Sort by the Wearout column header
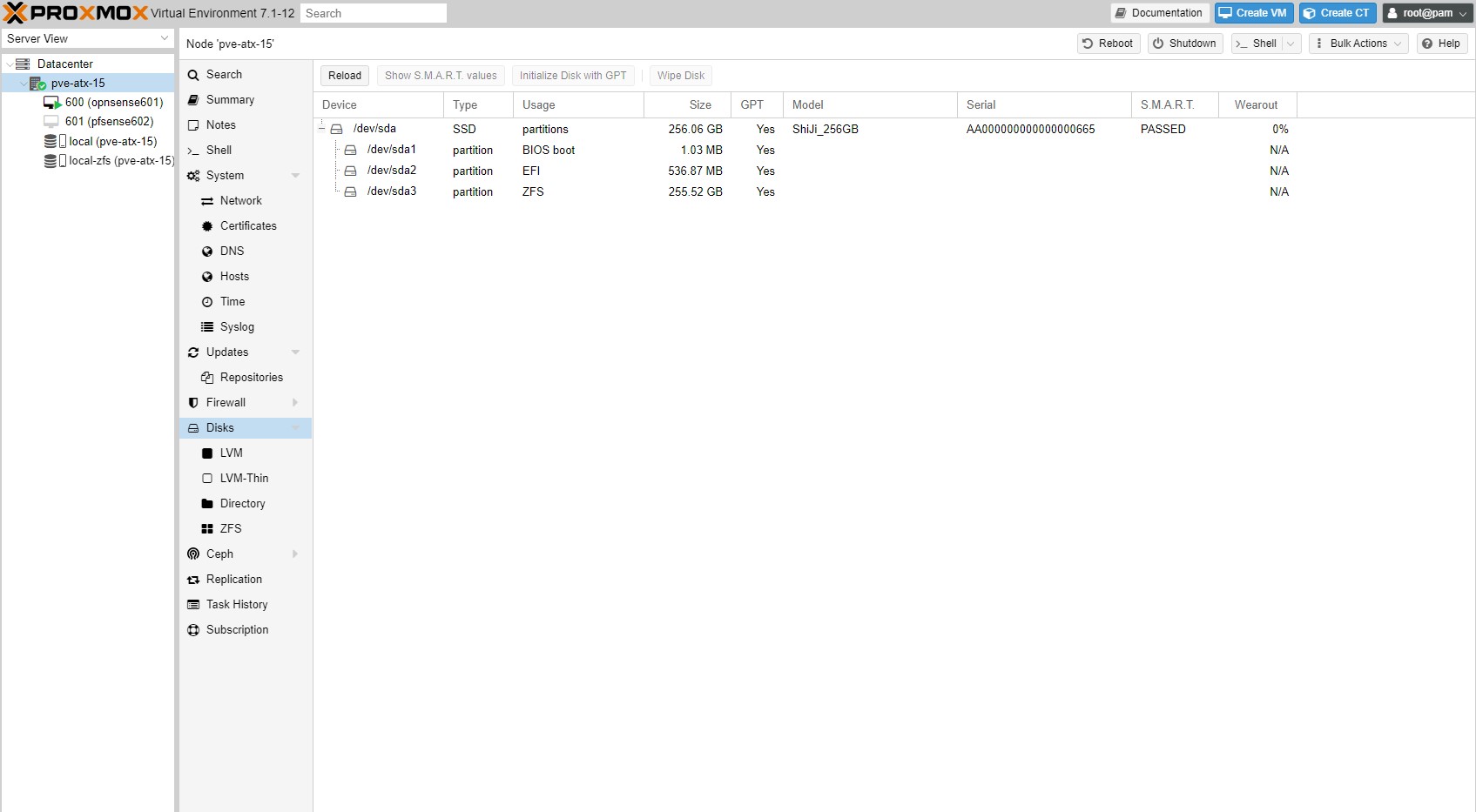Screen dimensions: 1476x812 pos(1257,105)
